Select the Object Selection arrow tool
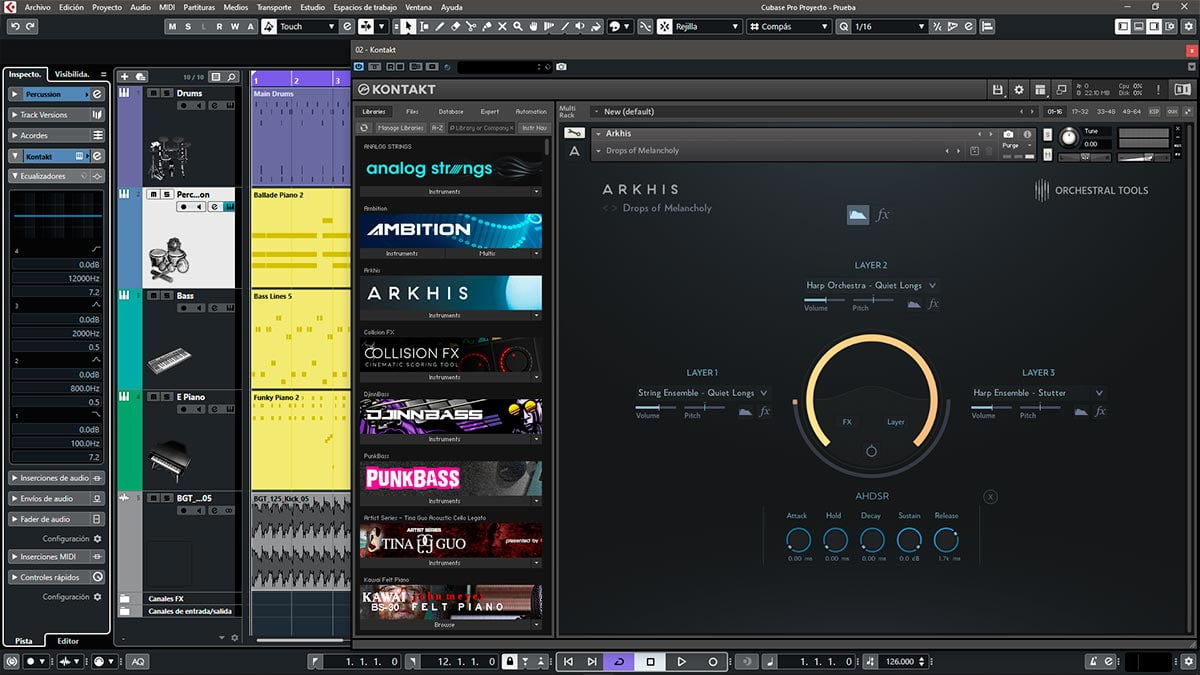The height and width of the screenshot is (675, 1200). (x=408, y=27)
